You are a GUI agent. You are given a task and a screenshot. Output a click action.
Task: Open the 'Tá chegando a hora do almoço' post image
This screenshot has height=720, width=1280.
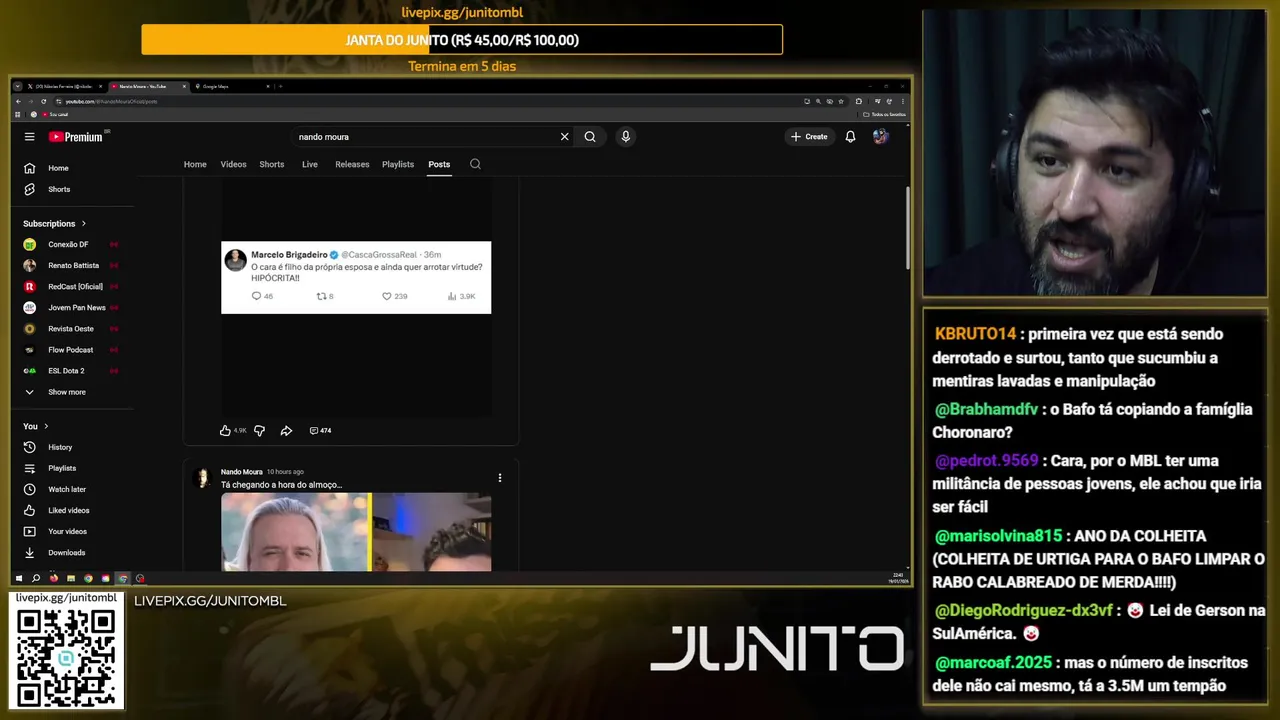click(x=356, y=532)
